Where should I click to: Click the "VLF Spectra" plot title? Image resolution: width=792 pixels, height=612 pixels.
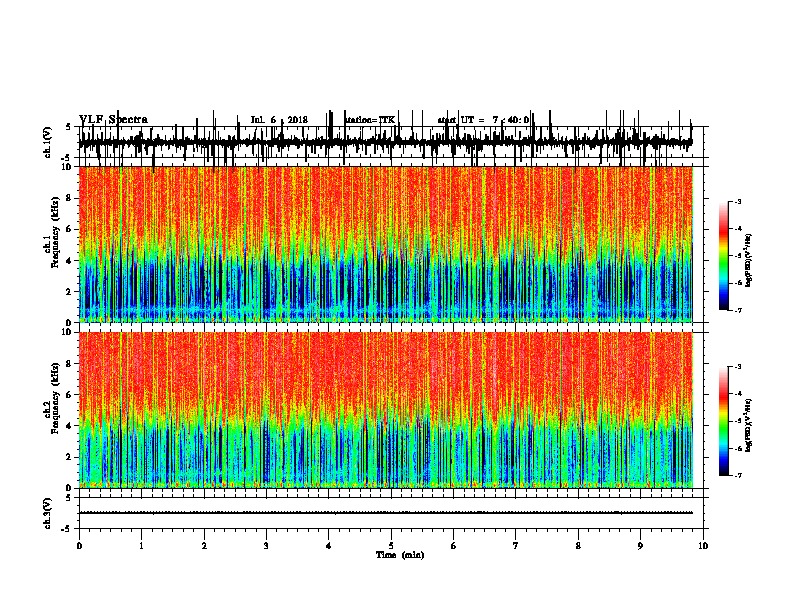point(113,120)
